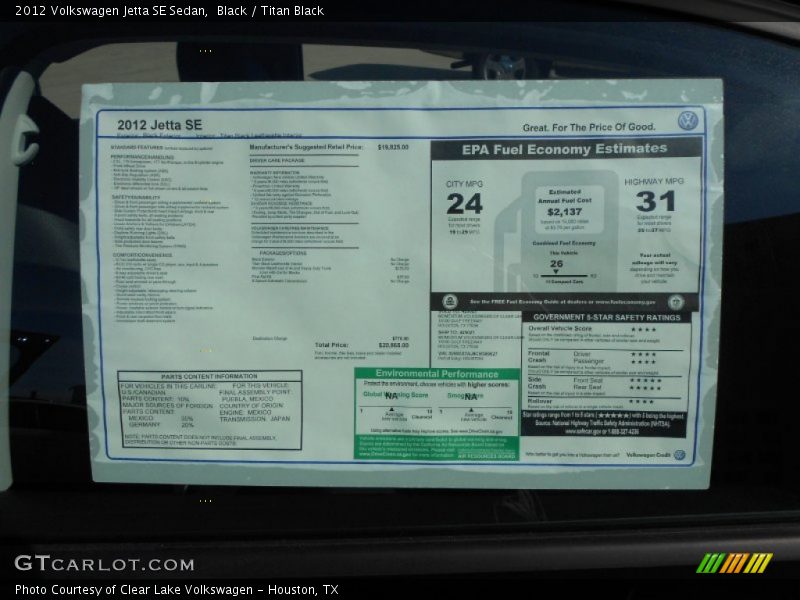The image size is (800, 600).
Task: Click the 'HIGHWAY MPG' label
Action: [x=654, y=182]
